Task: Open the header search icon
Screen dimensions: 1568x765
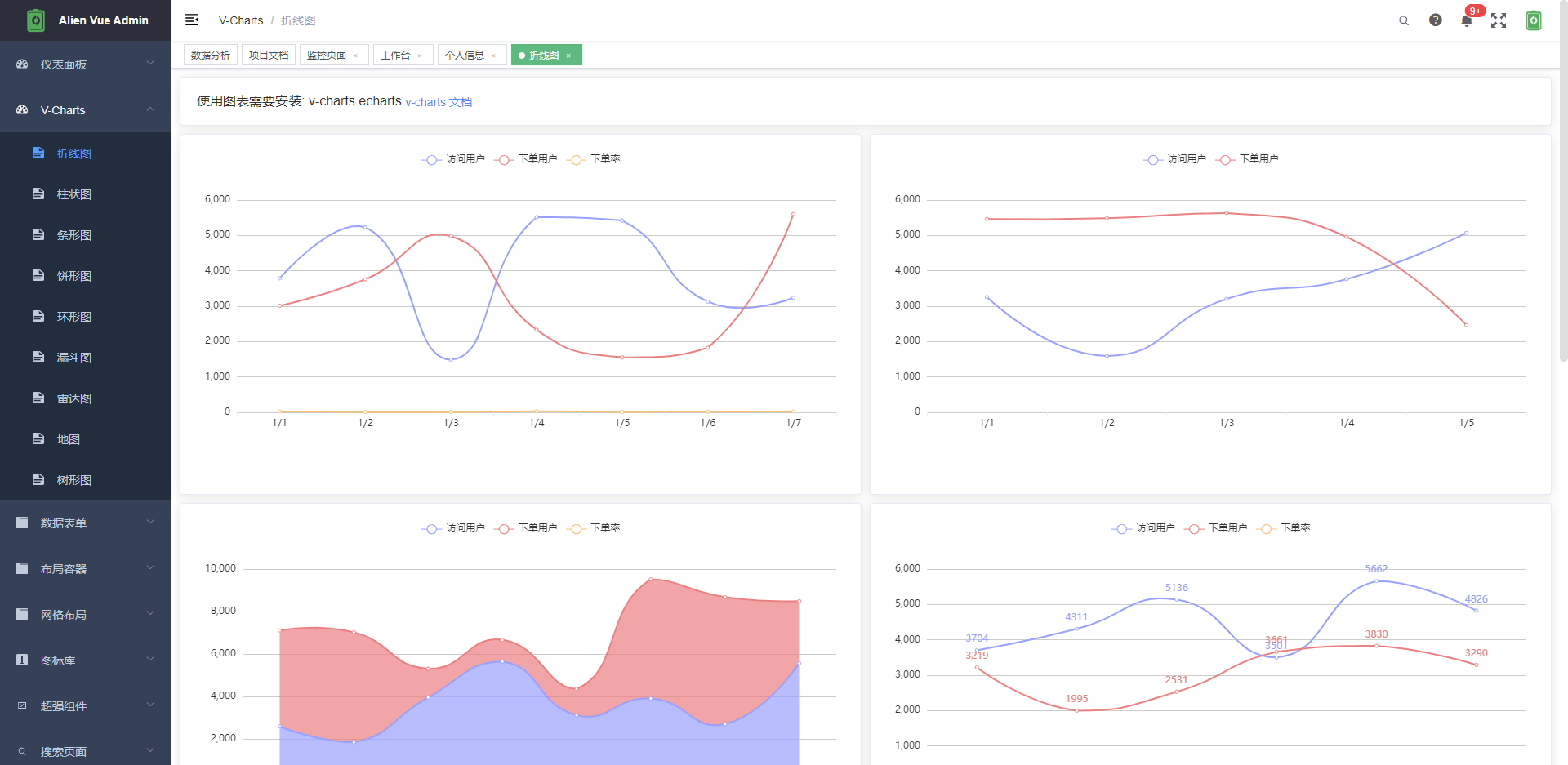Action: (1404, 20)
